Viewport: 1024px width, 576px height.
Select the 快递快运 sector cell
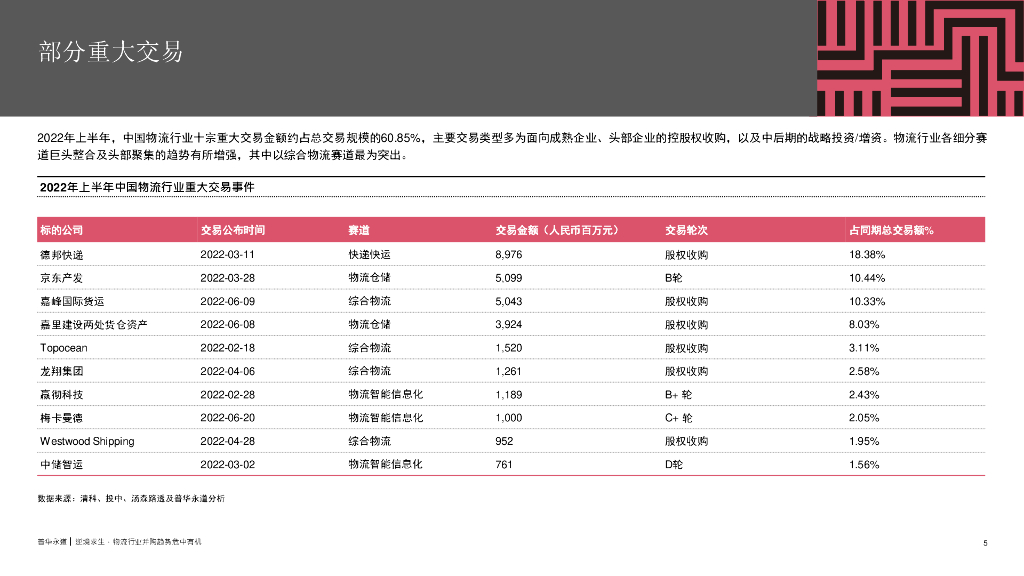(369, 255)
